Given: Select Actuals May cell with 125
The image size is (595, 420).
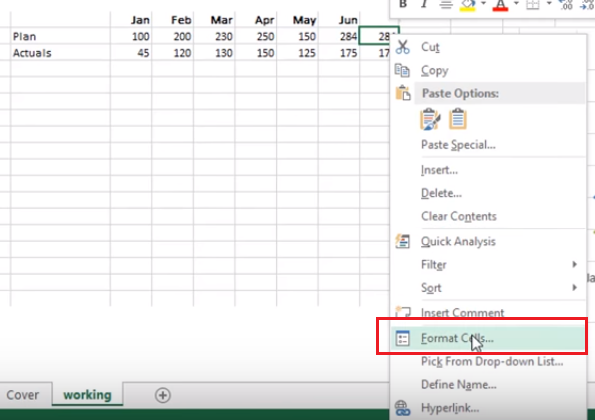Looking at the screenshot, I should [298, 53].
